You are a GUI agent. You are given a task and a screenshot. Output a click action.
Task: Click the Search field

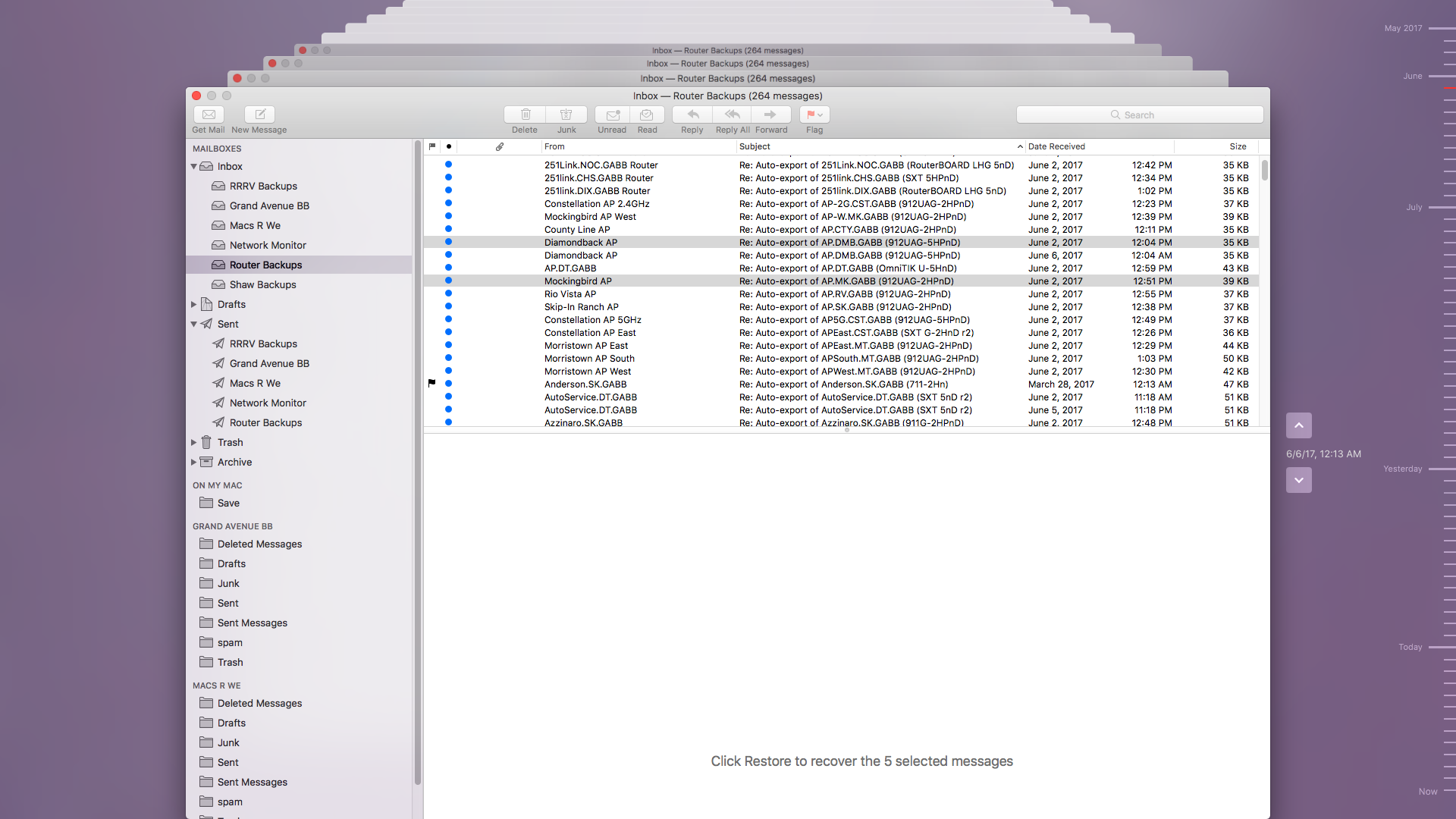(1140, 115)
